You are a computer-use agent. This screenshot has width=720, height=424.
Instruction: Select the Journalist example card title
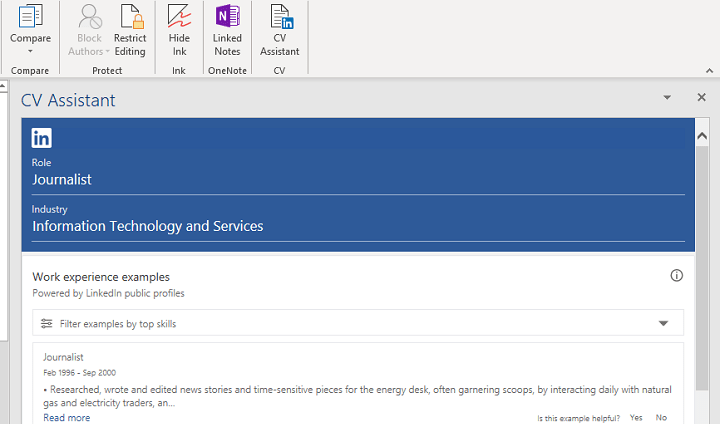(x=63, y=357)
